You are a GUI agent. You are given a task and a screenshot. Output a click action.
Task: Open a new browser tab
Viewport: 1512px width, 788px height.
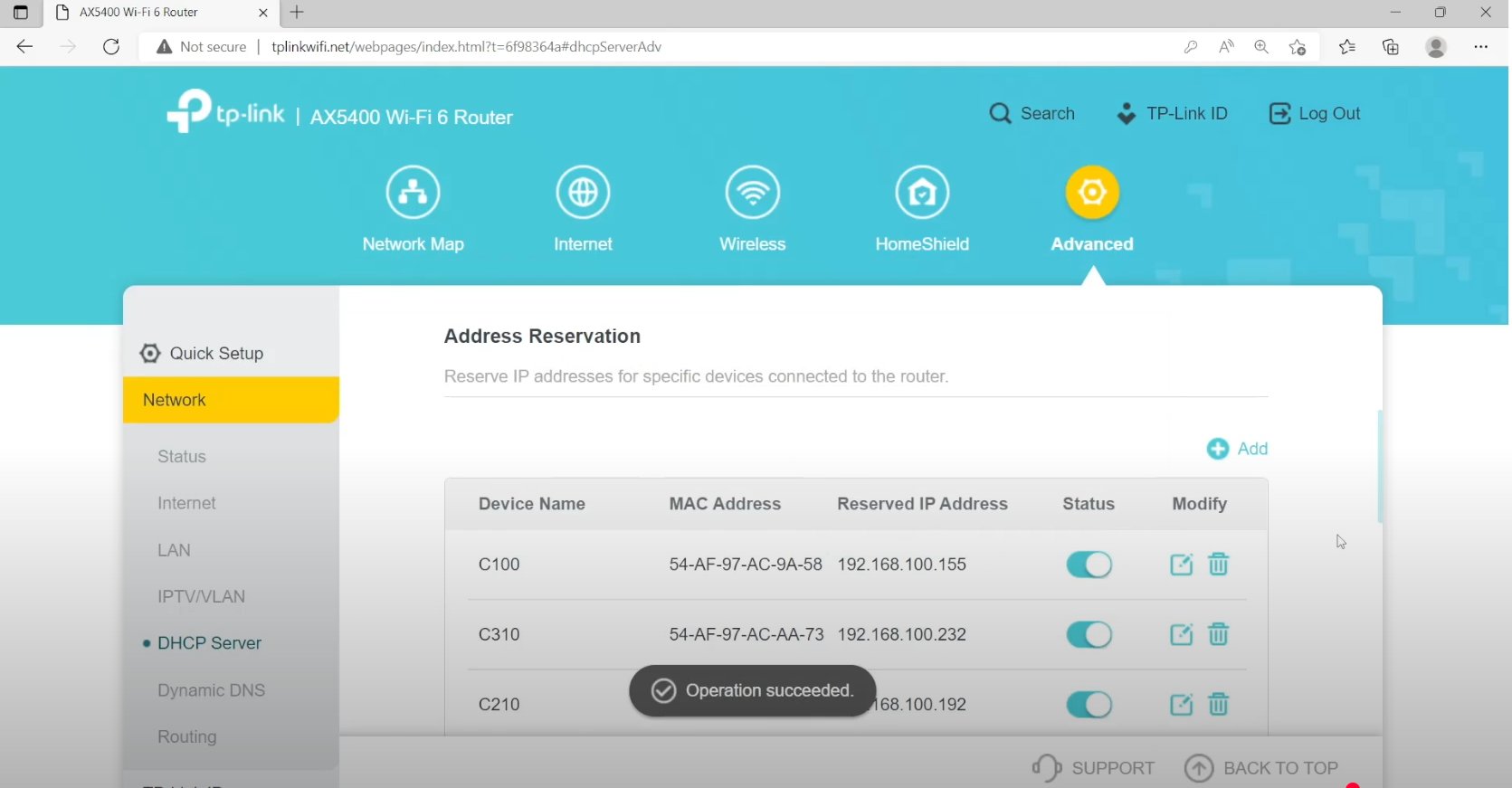pyautogui.click(x=297, y=13)
